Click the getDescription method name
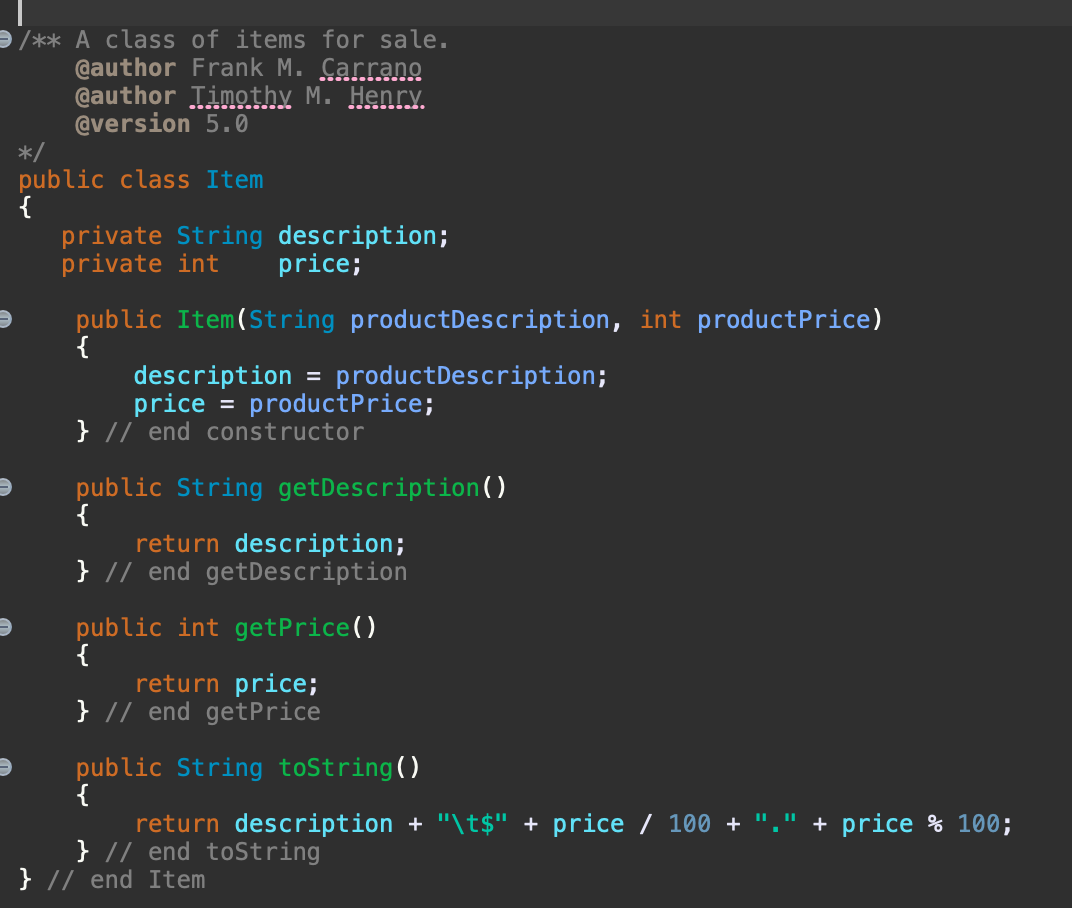Viewport: 1072px width, 908px height. pos(379,488)
